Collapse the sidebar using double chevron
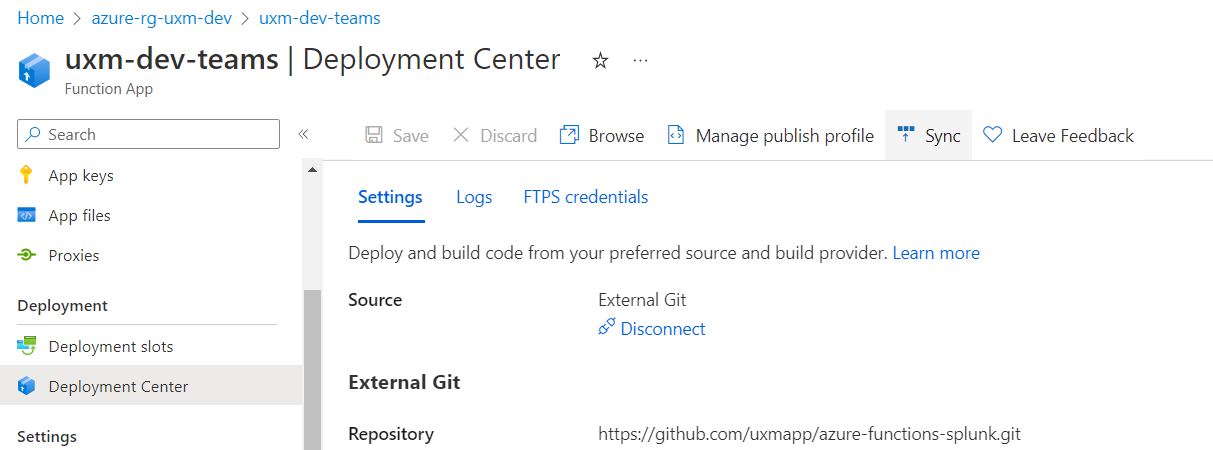This screenshot has width=1213, height=450. (x=303, y=134)
